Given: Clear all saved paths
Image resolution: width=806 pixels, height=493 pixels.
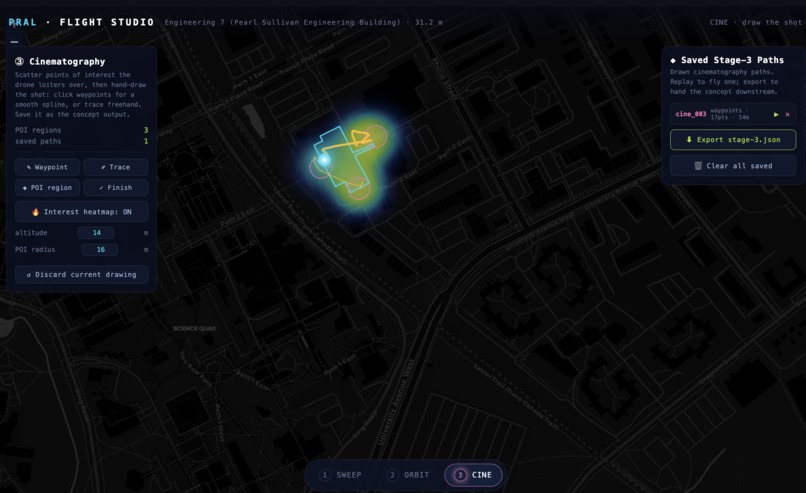Looking at the screenshot, I should coord(732,166).
